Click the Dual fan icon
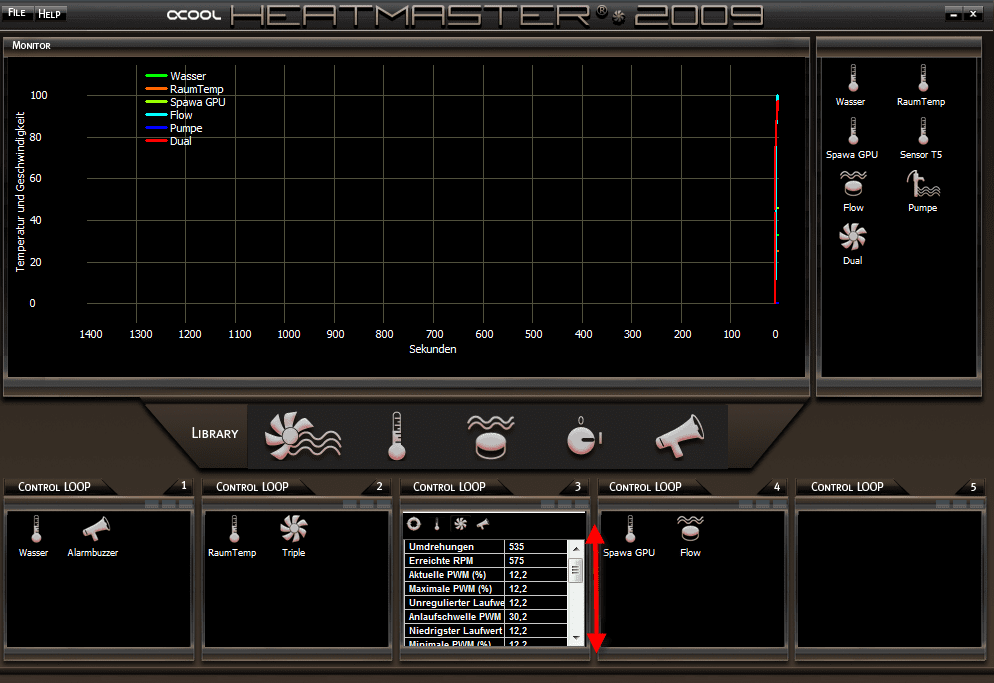 [853, 237]
